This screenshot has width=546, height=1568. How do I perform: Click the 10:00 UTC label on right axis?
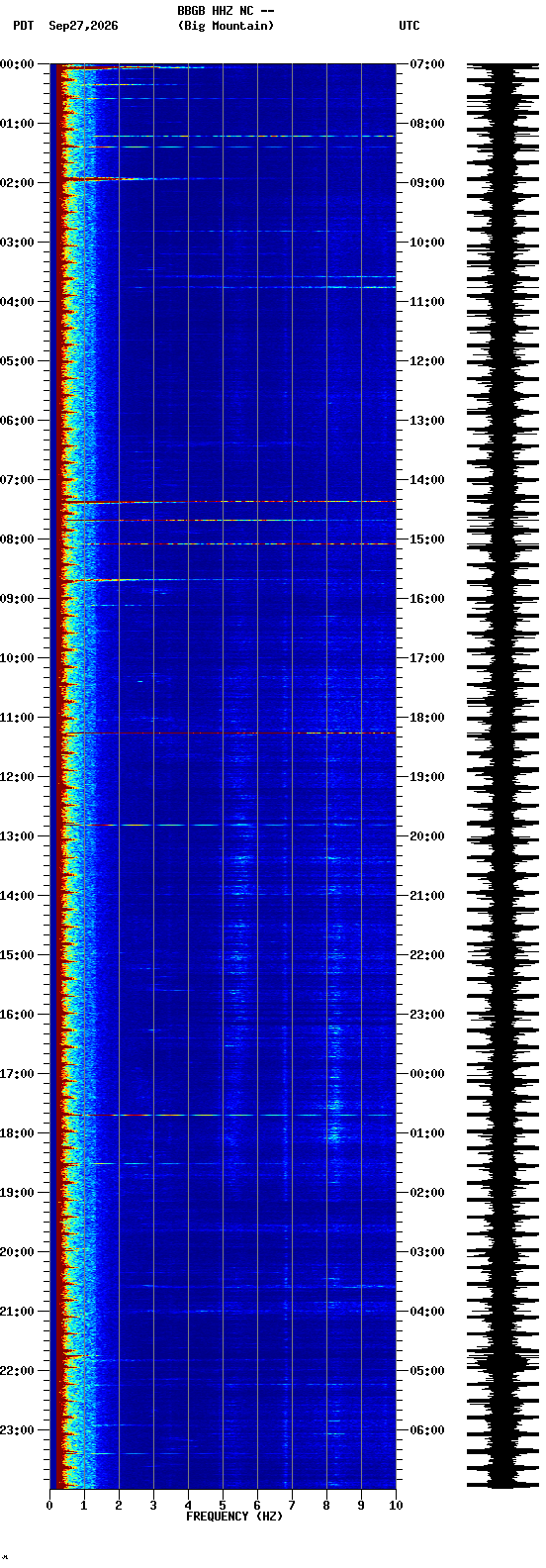click(426, 243)
